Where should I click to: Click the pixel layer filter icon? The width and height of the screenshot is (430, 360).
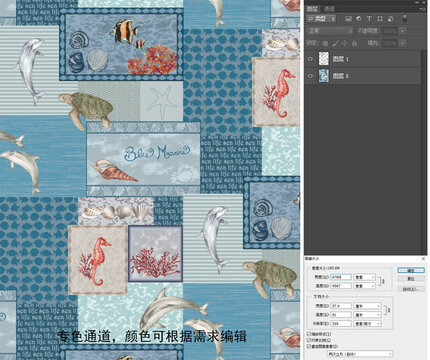[x=348, y=19]
